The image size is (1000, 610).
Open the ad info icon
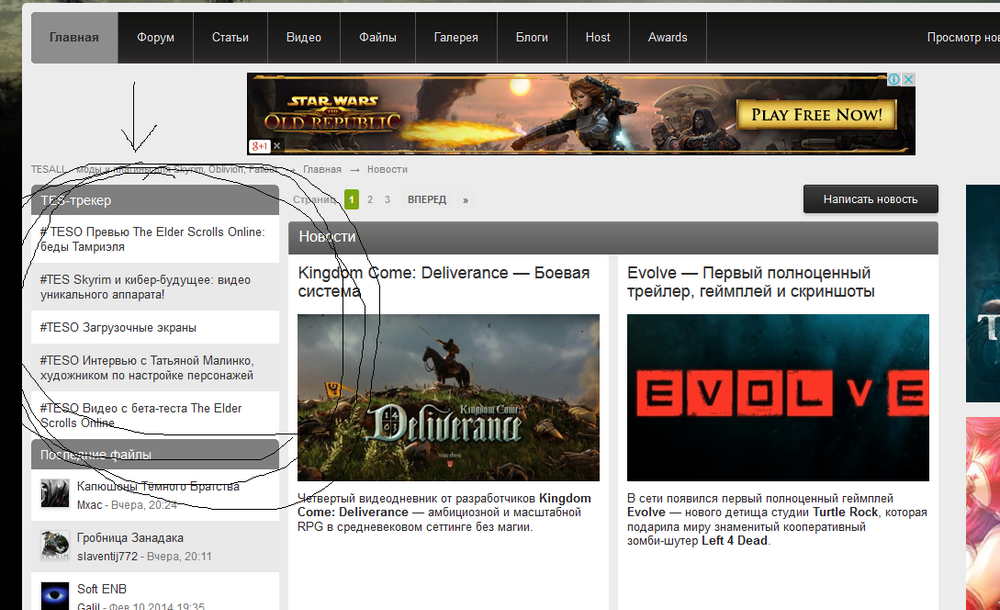click(x=894, y=79)
